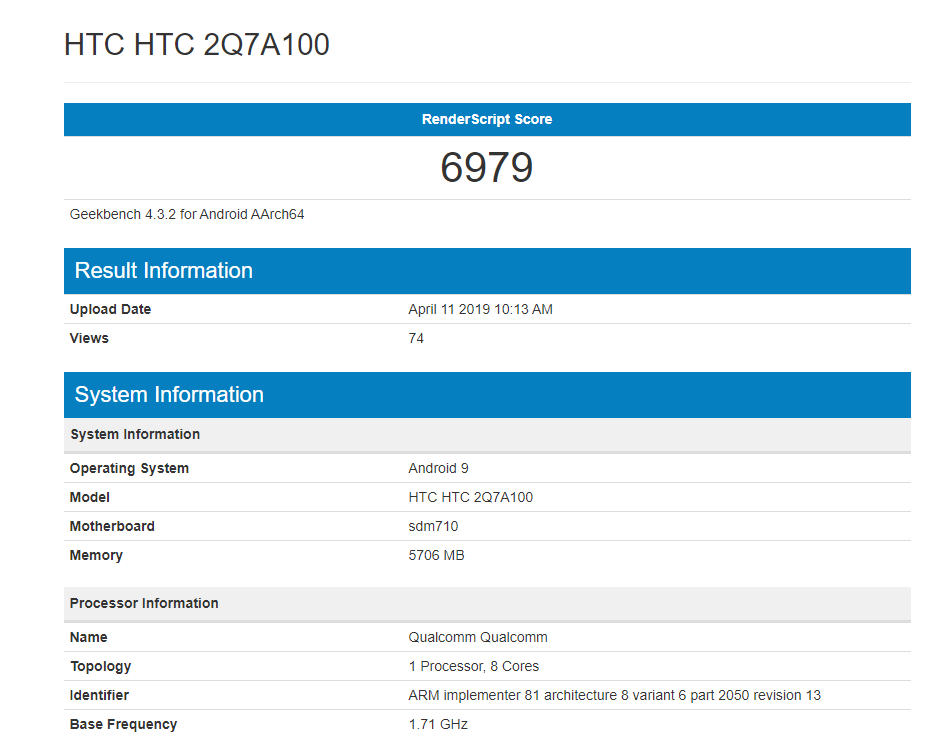Select the value Qualcomm Qualcomm
Viewport: 929px width, 749px height.
[478, 637]
